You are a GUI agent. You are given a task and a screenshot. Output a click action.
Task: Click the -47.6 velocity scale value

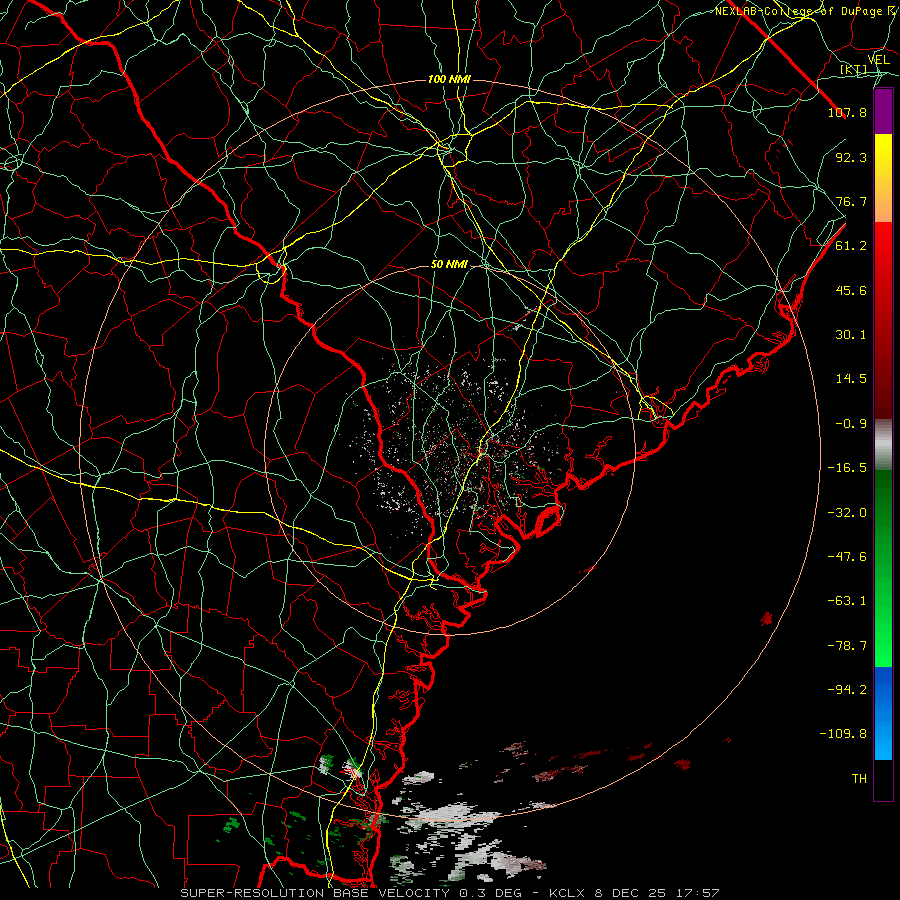(x=847, y=557)
